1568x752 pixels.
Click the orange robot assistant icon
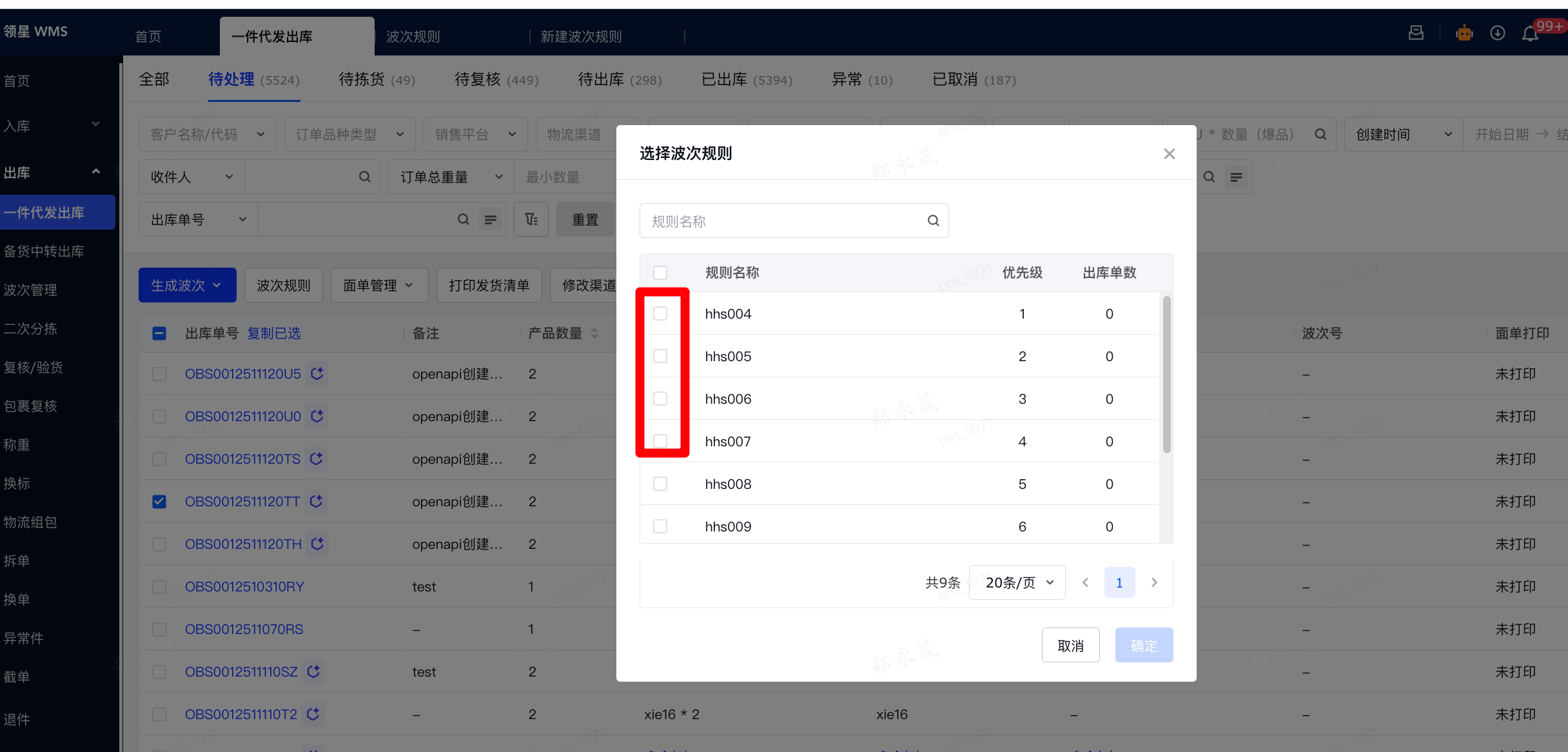tap(1464, 33)
